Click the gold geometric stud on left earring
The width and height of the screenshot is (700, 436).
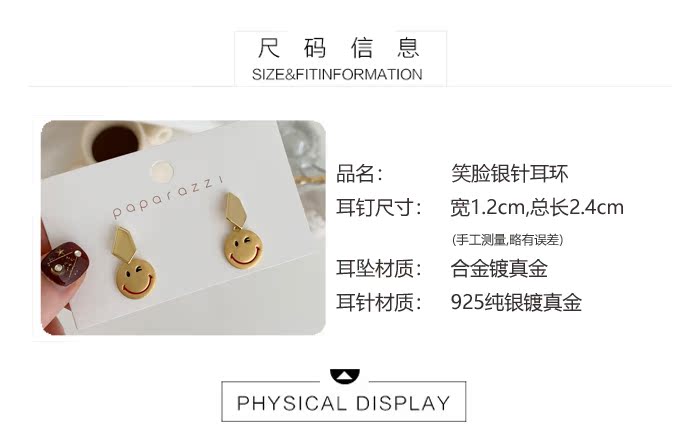coord(124,245)
